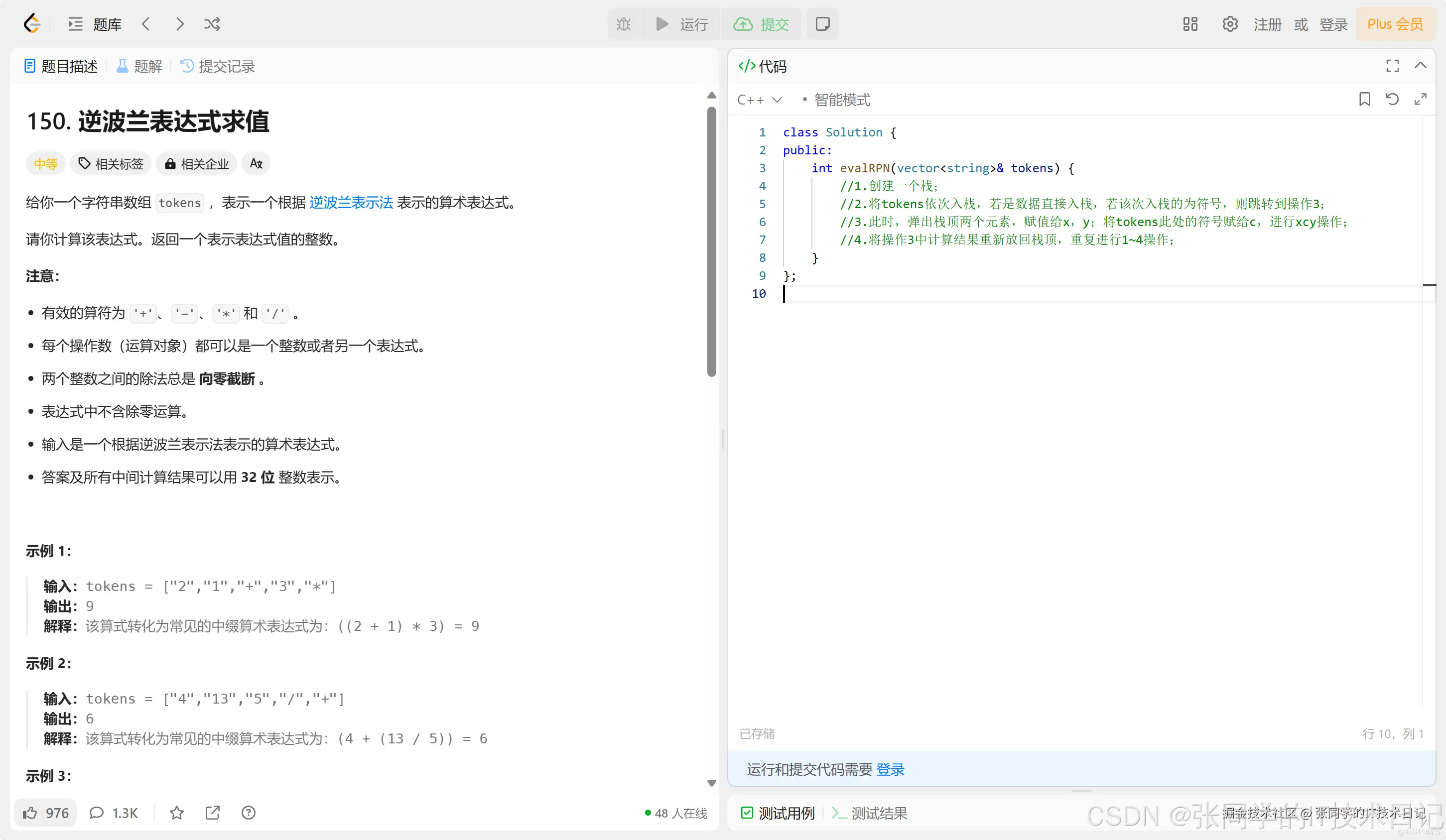This screenshot has width=1446, height=840.
Task: Open the layout grid icon
Action: 1190,24
